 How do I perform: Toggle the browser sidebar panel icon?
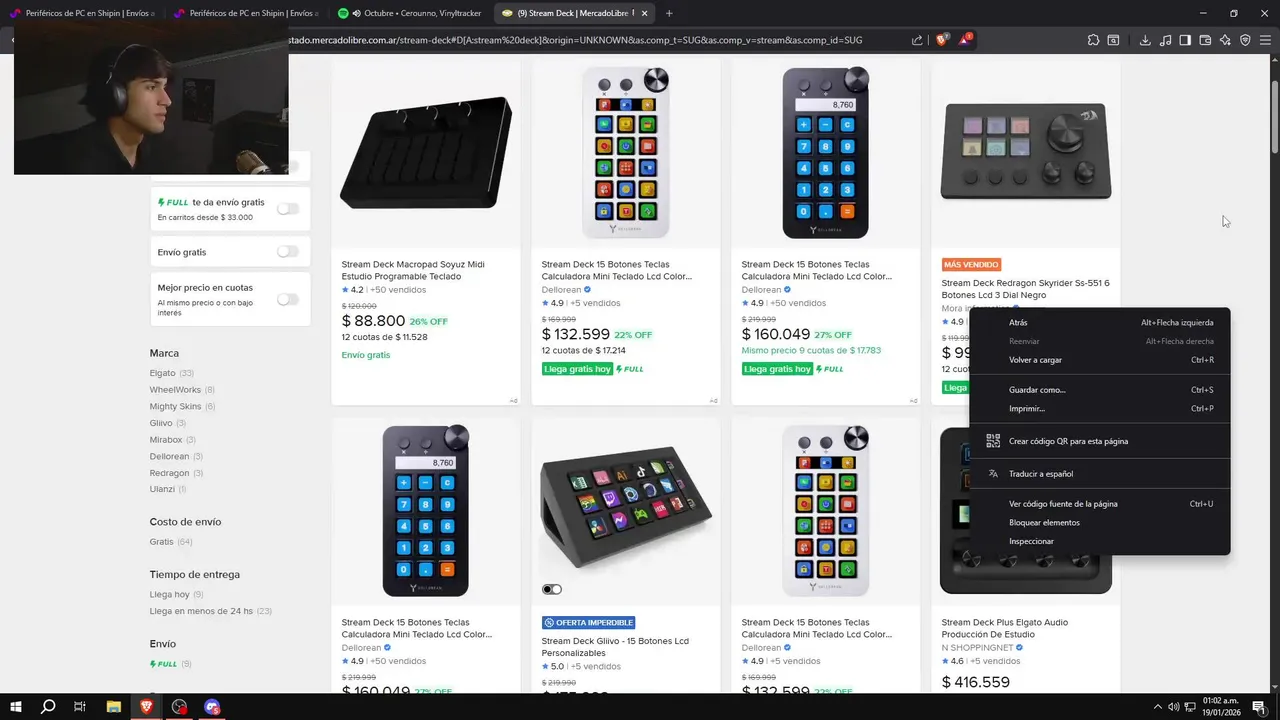click(x=1185, y=40)
